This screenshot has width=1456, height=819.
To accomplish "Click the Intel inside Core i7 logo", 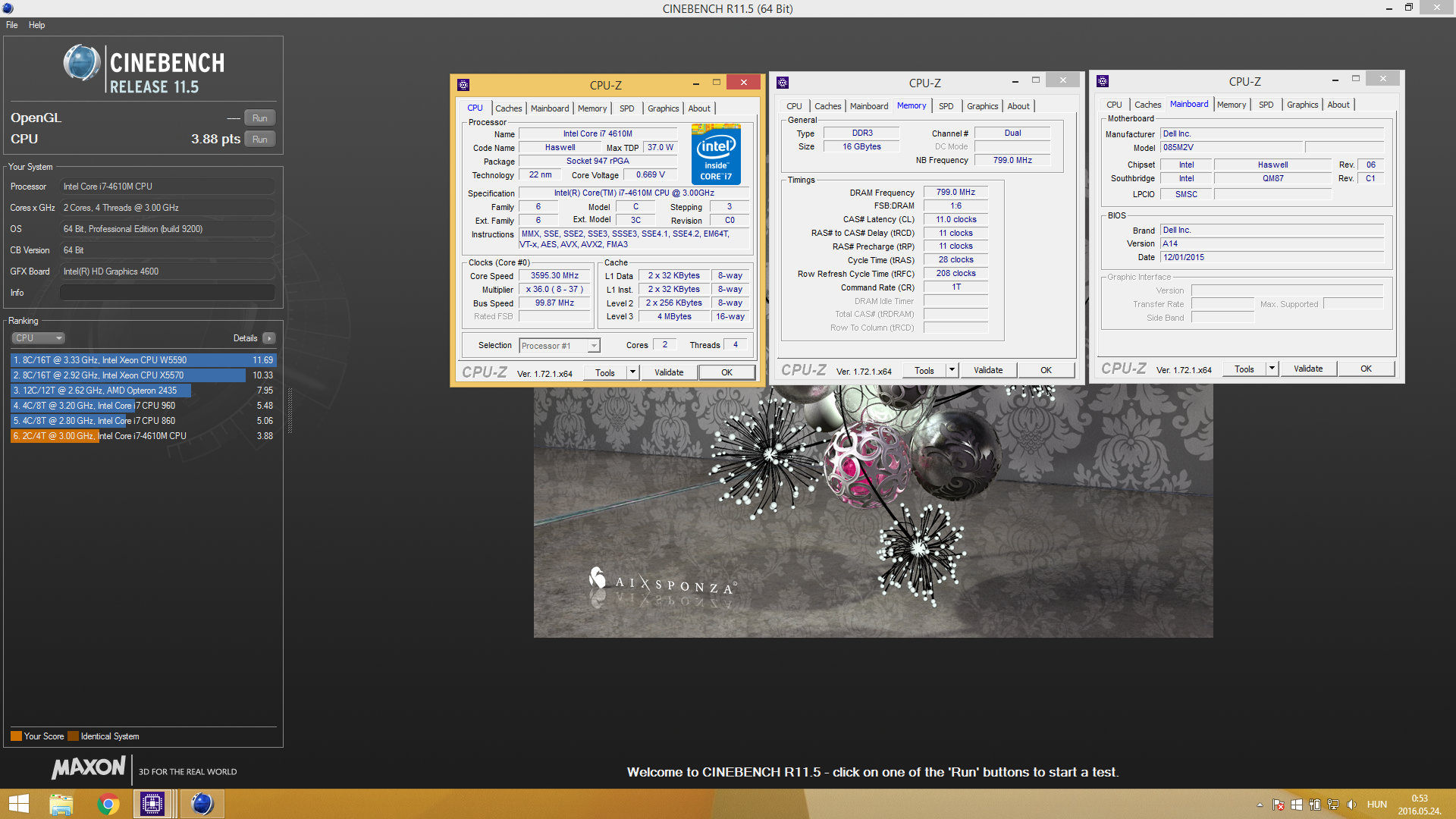I will pos(716,155).
